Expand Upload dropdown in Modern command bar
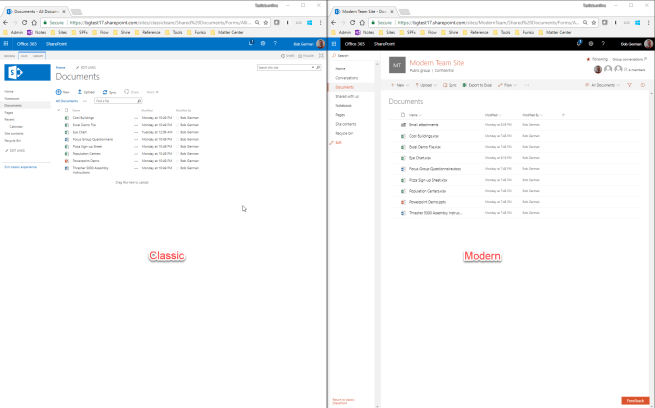The image size is (655, 408). [426, 85]
